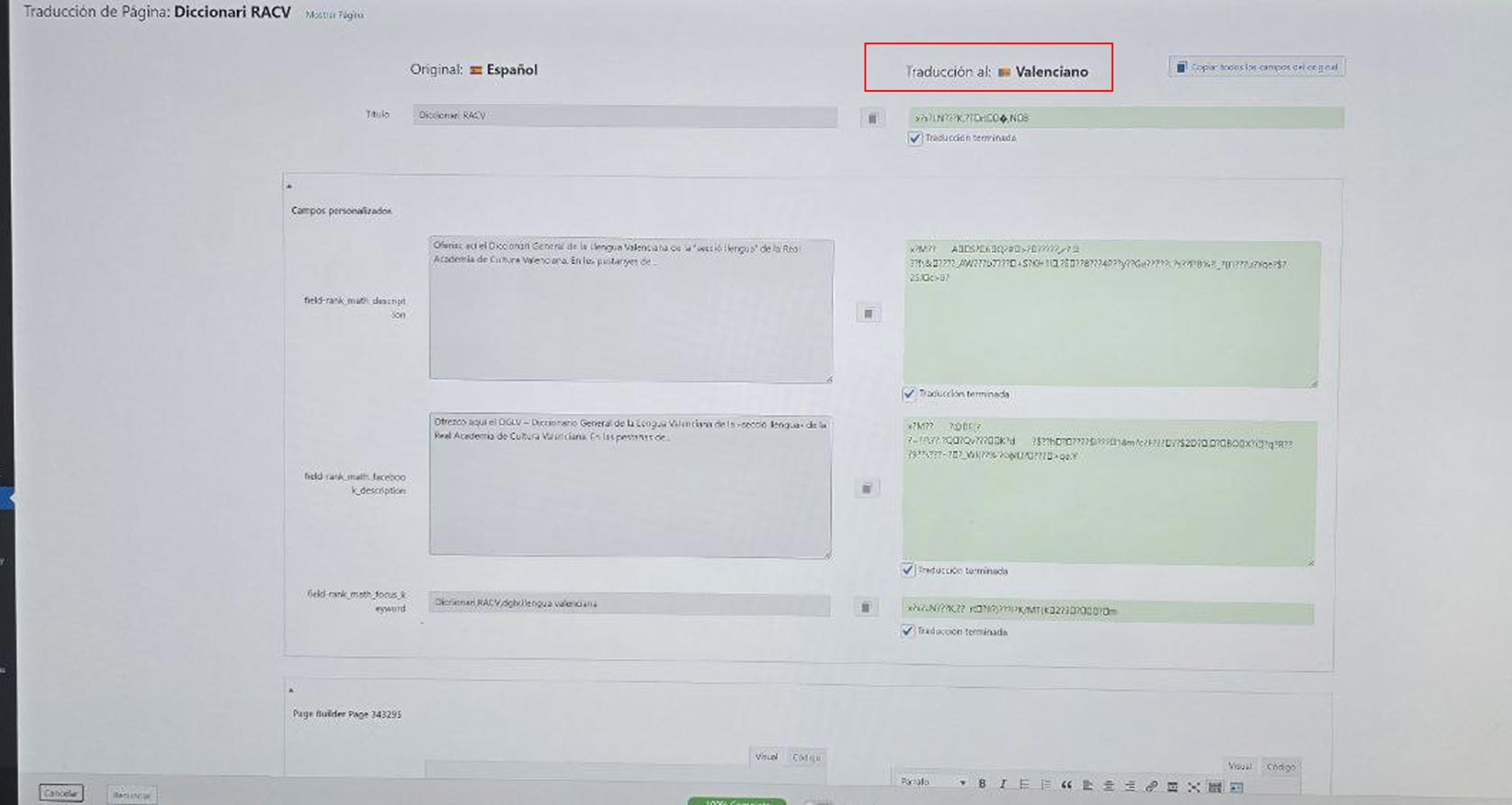The height and width of the screenshot is (805, 1512).
Task: Click the insert link icon
Action: 1151,786
